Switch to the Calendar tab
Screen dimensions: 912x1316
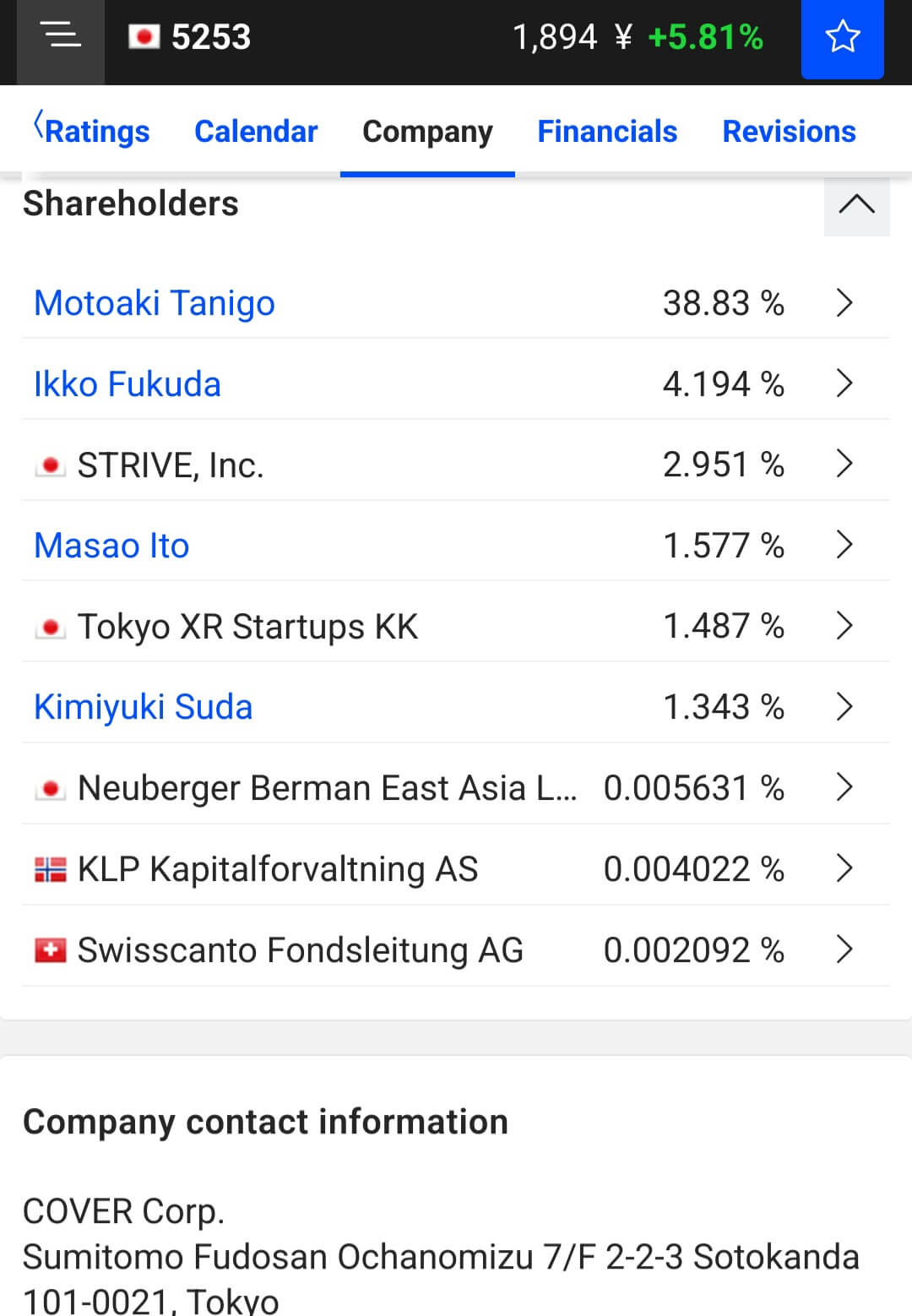[x=256, y=131]
